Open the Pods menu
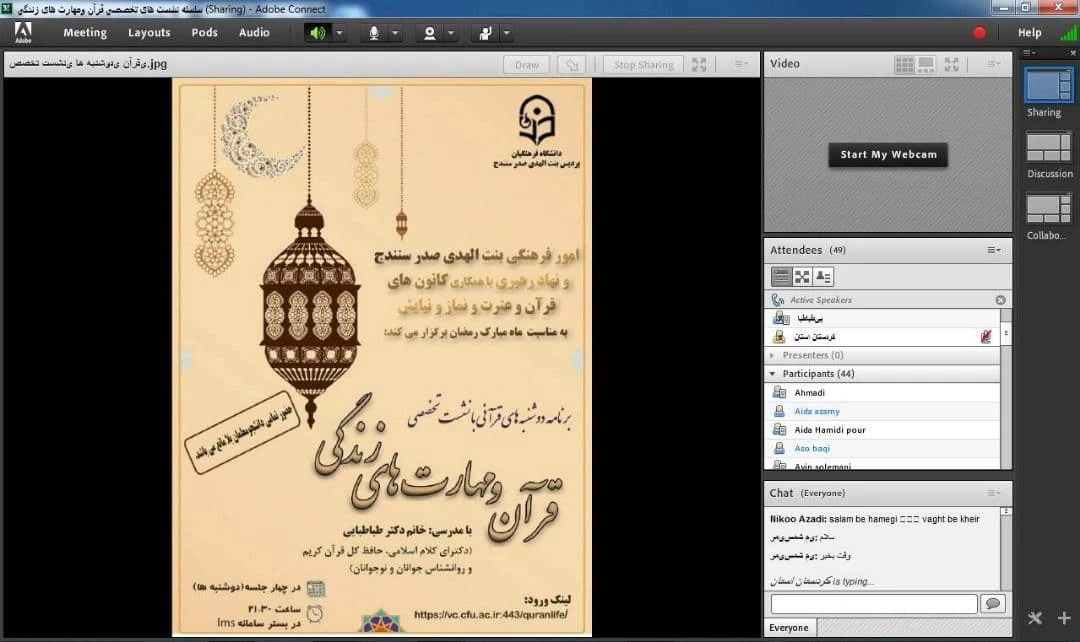This screenshot has height=642, width=1080. tap(204, 33)
